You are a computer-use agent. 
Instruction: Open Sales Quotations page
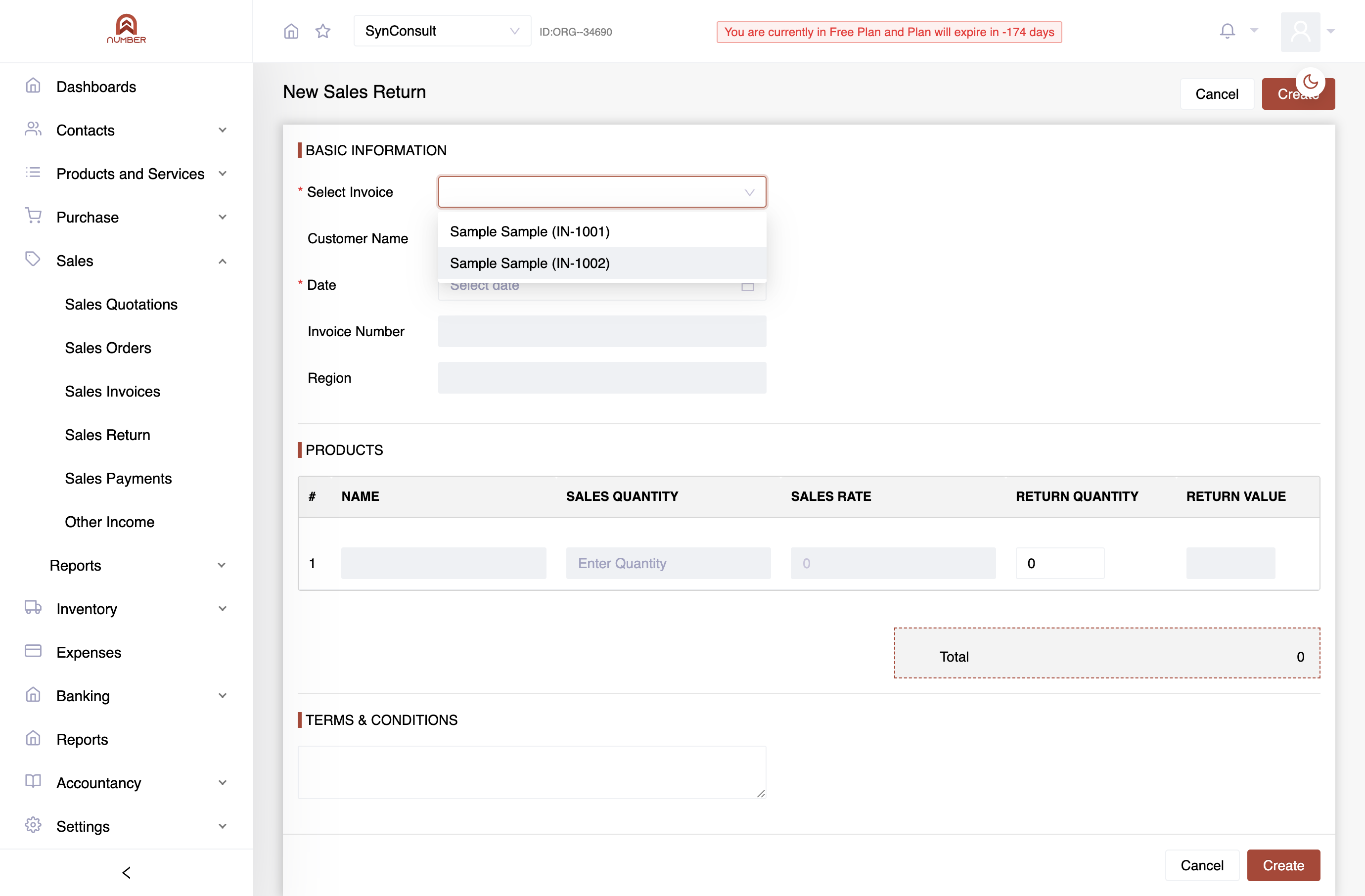click(x=121, y=305)
